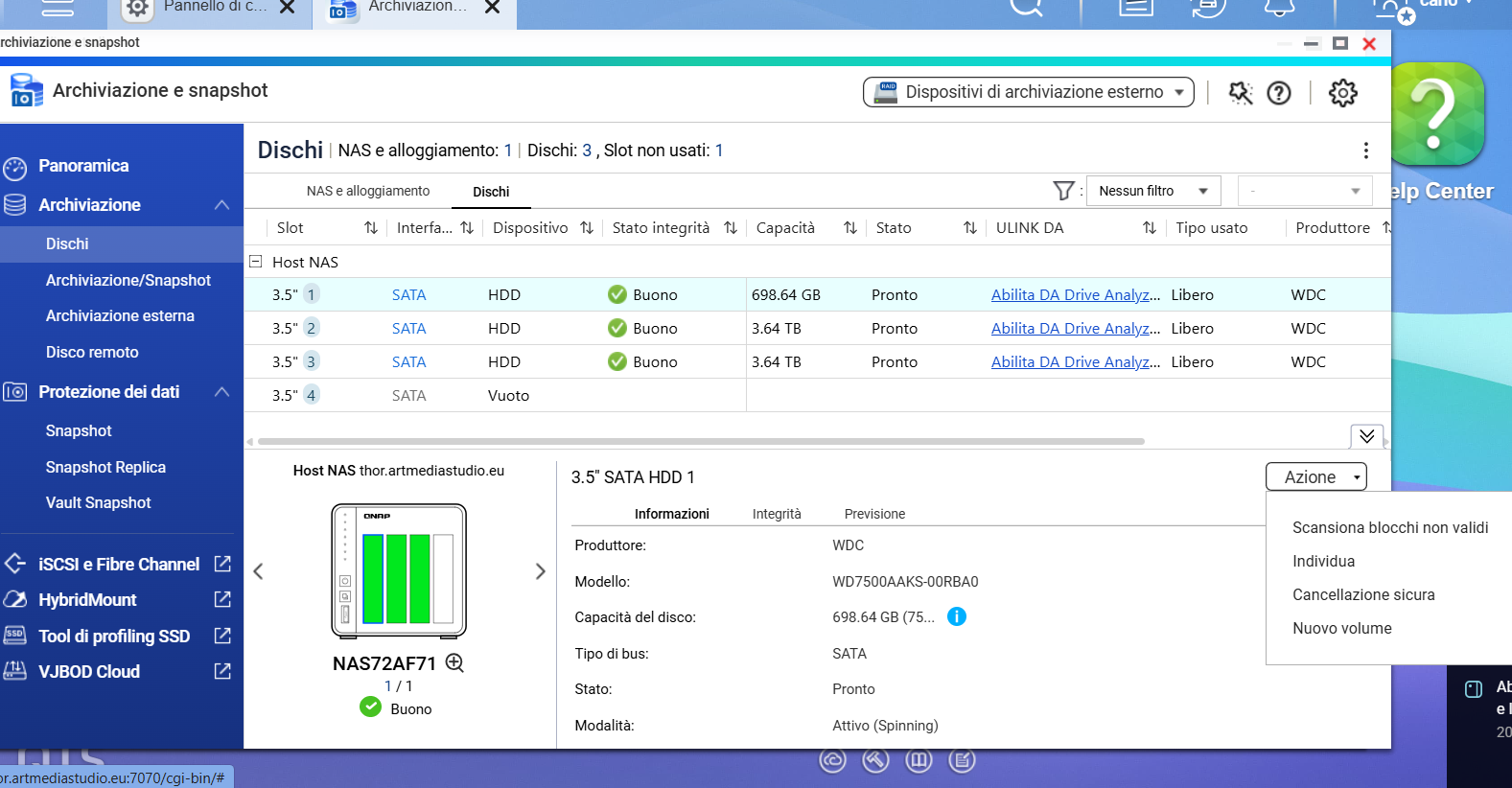Open the help question mark icon
The image size is (1512, 788).
coord(1279,93)
